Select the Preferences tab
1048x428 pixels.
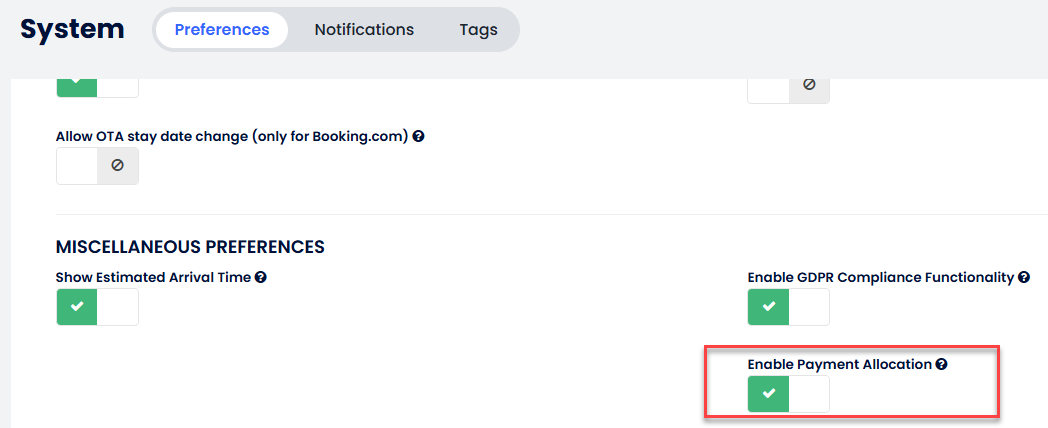click(x=222, y=30)
